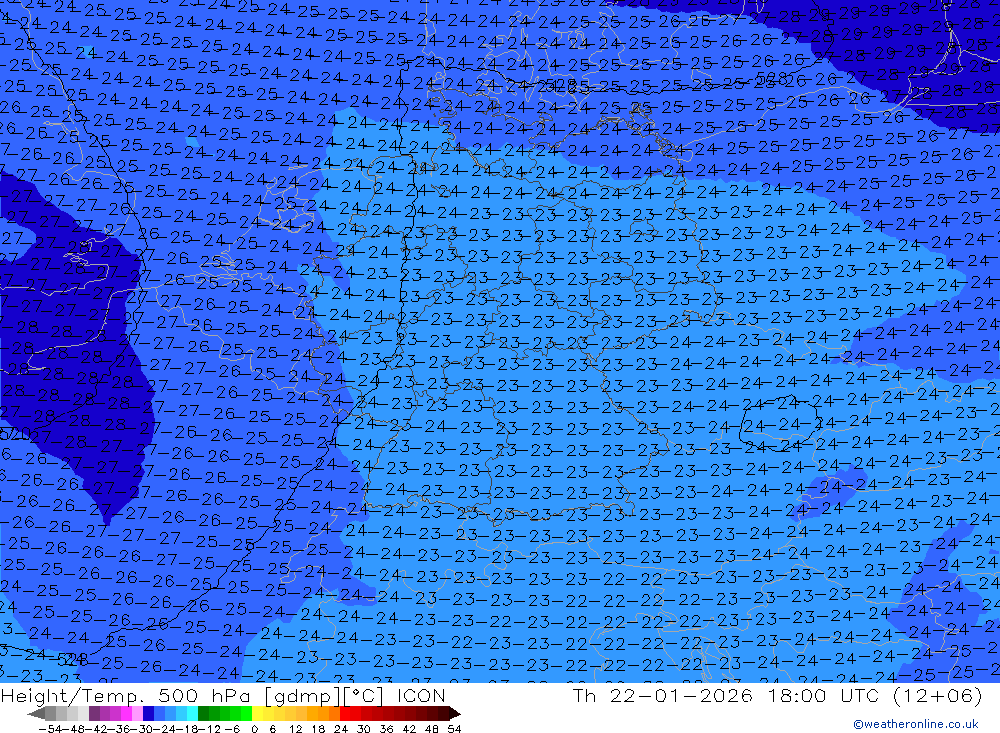Select the cyan -18 legend swatch
The width and height of the screenshot is (1000, 733).
tap(192, 714)
